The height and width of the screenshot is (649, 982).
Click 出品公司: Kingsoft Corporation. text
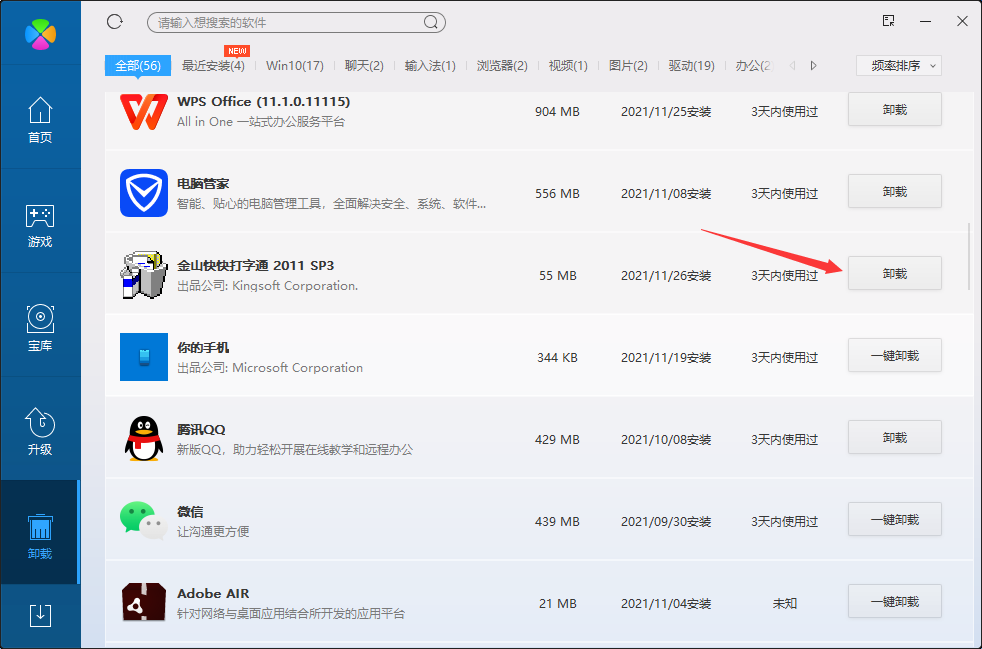click(267, 286)
